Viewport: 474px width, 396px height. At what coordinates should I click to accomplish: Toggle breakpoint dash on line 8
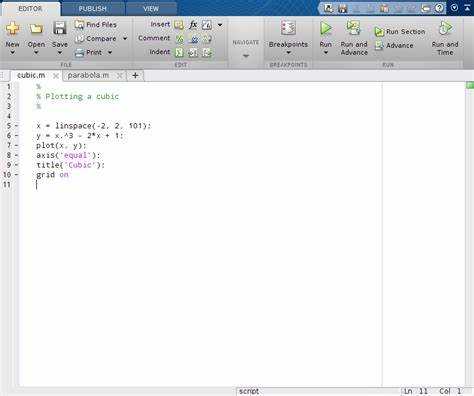(x=16, y=155)
